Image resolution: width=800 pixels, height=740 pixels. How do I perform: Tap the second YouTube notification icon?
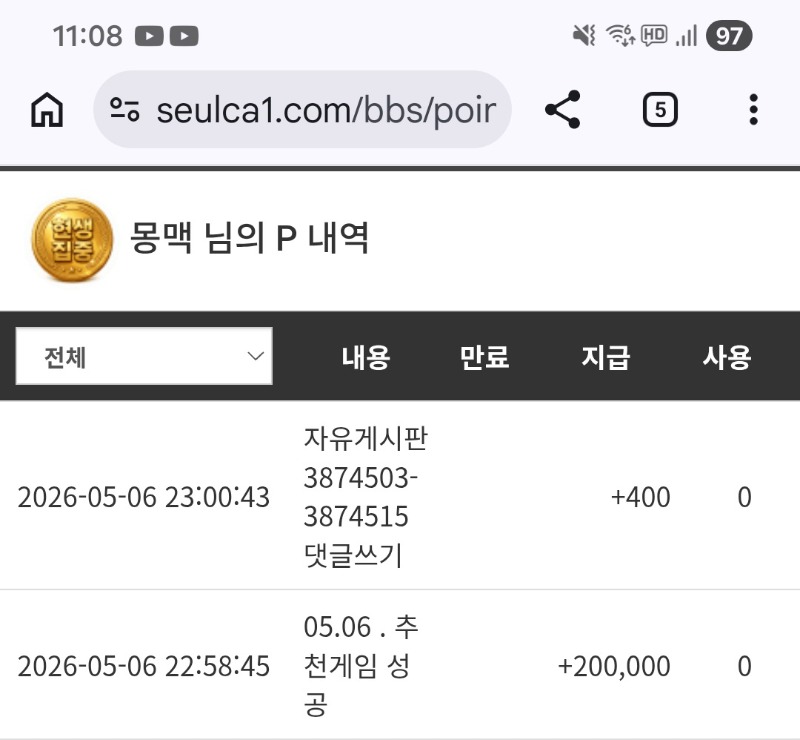(184, 36)
